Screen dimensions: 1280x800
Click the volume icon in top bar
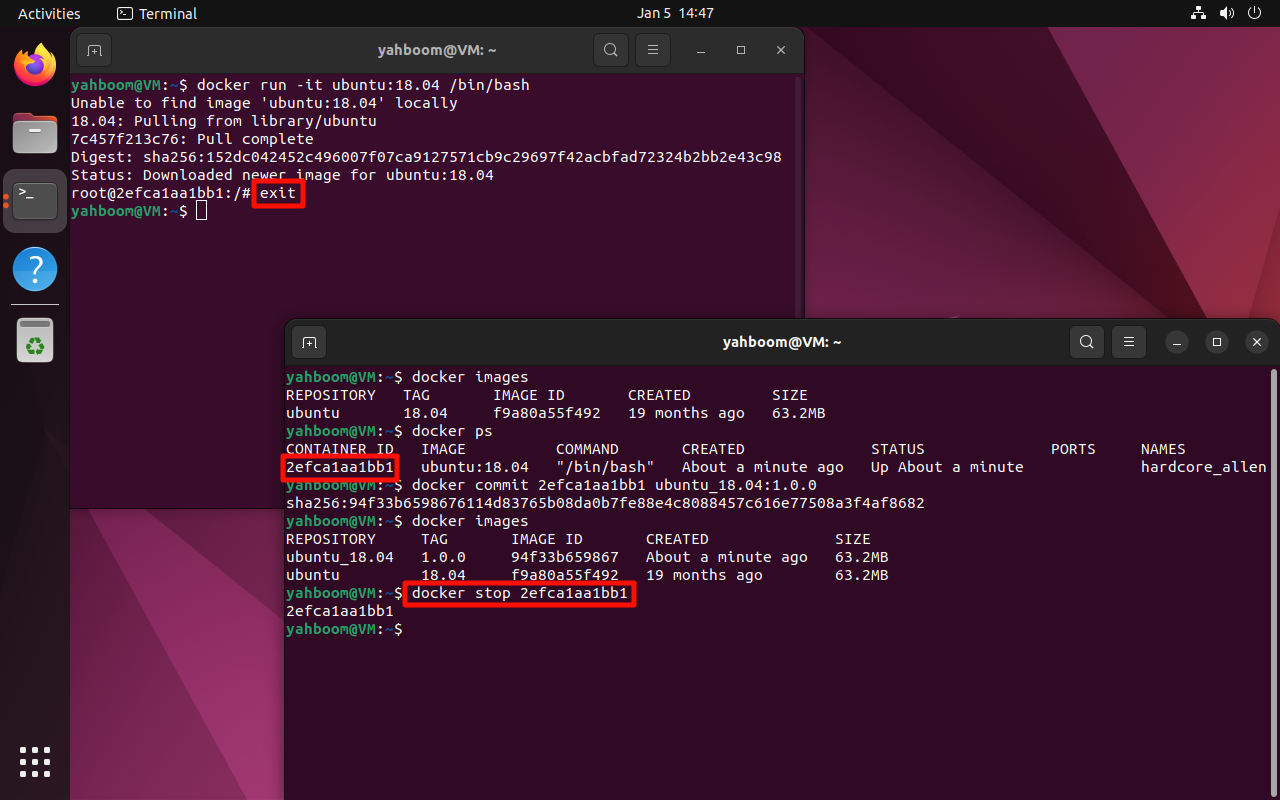click(x=1228, y=13)
